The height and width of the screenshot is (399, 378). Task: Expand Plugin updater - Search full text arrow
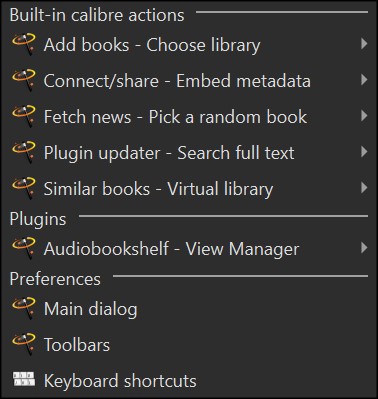pyautogui.click(x=364, y=152)
